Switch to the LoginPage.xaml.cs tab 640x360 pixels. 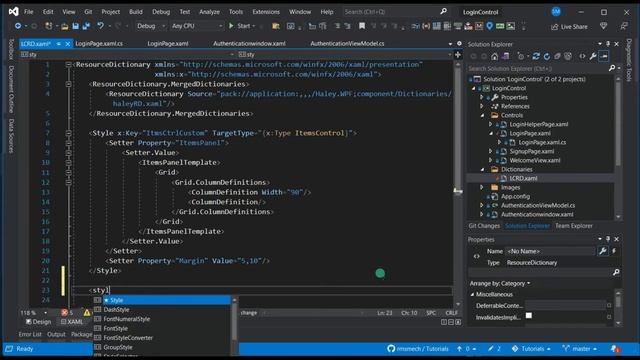(x=99, y=44)
